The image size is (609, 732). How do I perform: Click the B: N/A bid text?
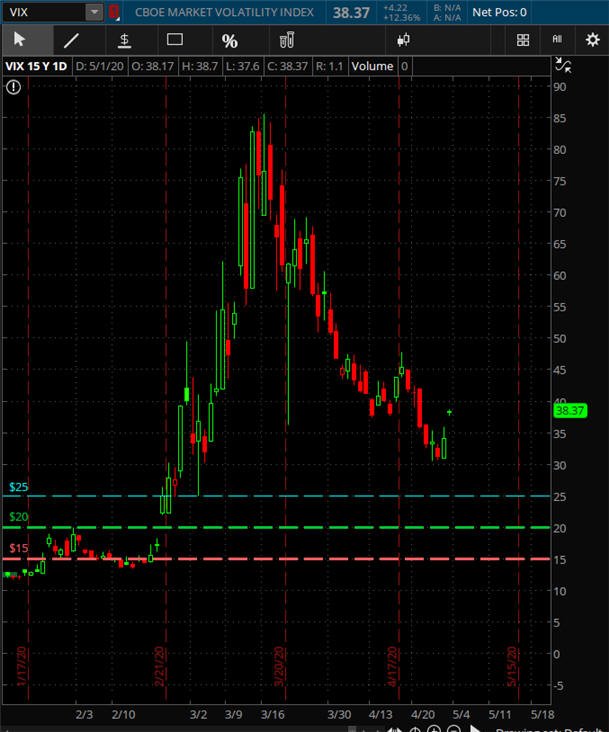[x=447, y=7]
